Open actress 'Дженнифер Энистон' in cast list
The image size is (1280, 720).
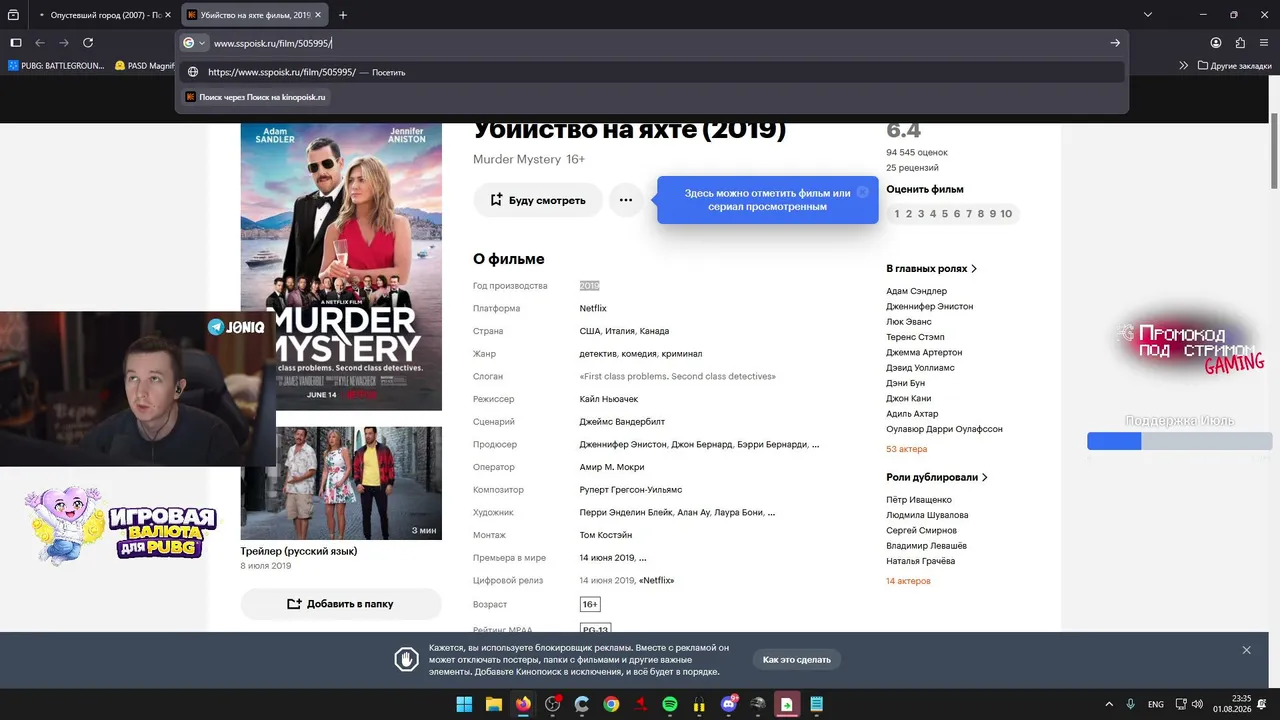929,307
